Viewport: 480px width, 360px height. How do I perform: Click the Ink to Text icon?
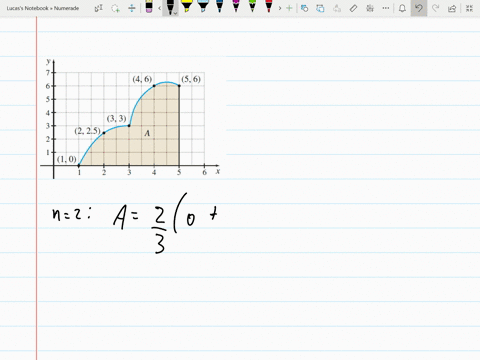coord(337,8)
